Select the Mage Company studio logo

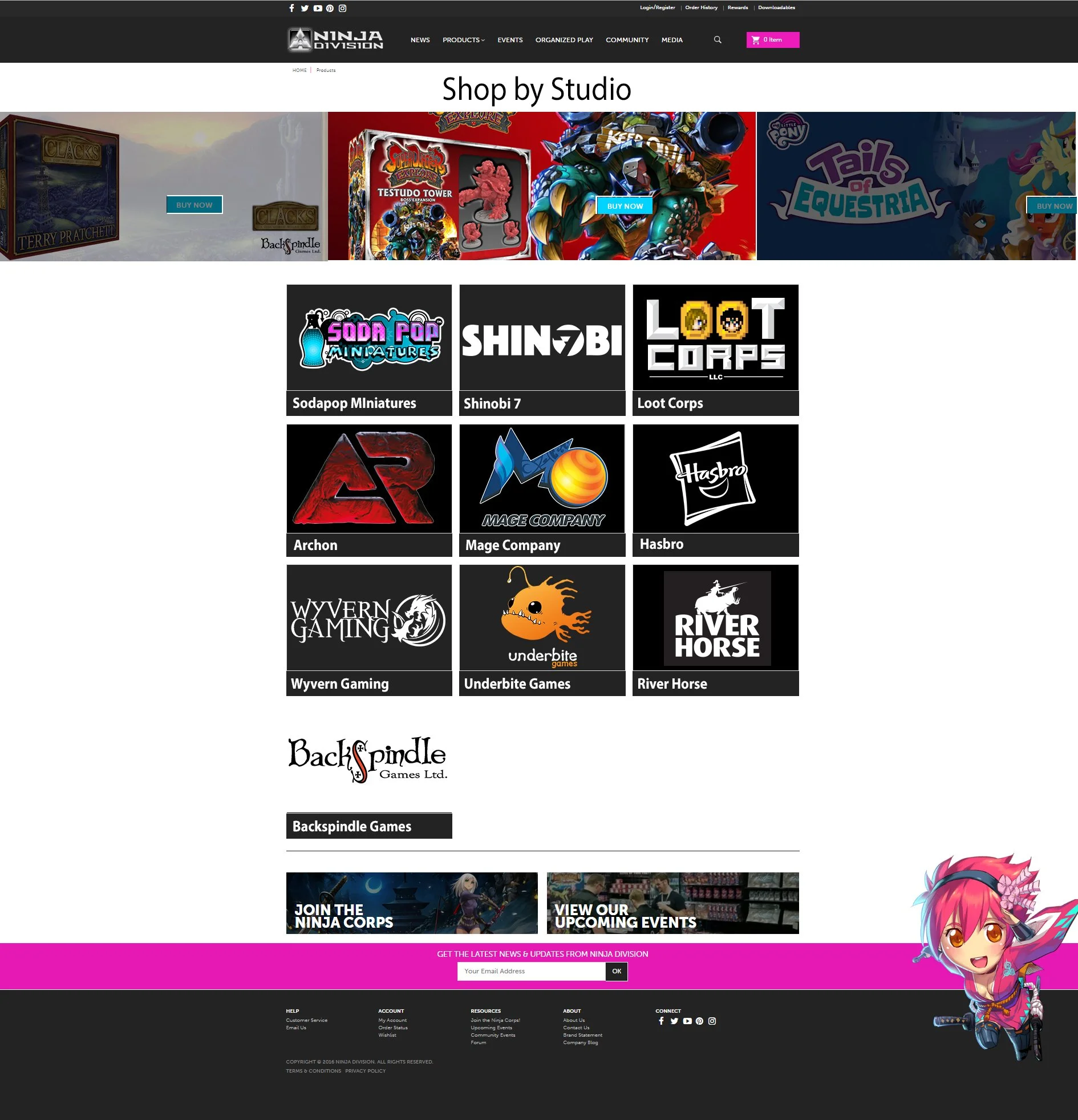[542, 478]
